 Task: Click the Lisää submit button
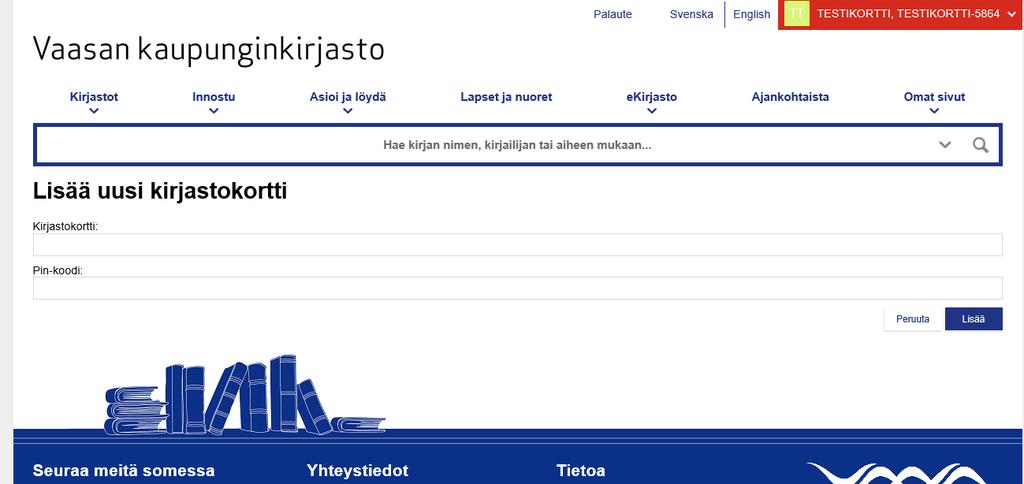(x=973, y=319)
